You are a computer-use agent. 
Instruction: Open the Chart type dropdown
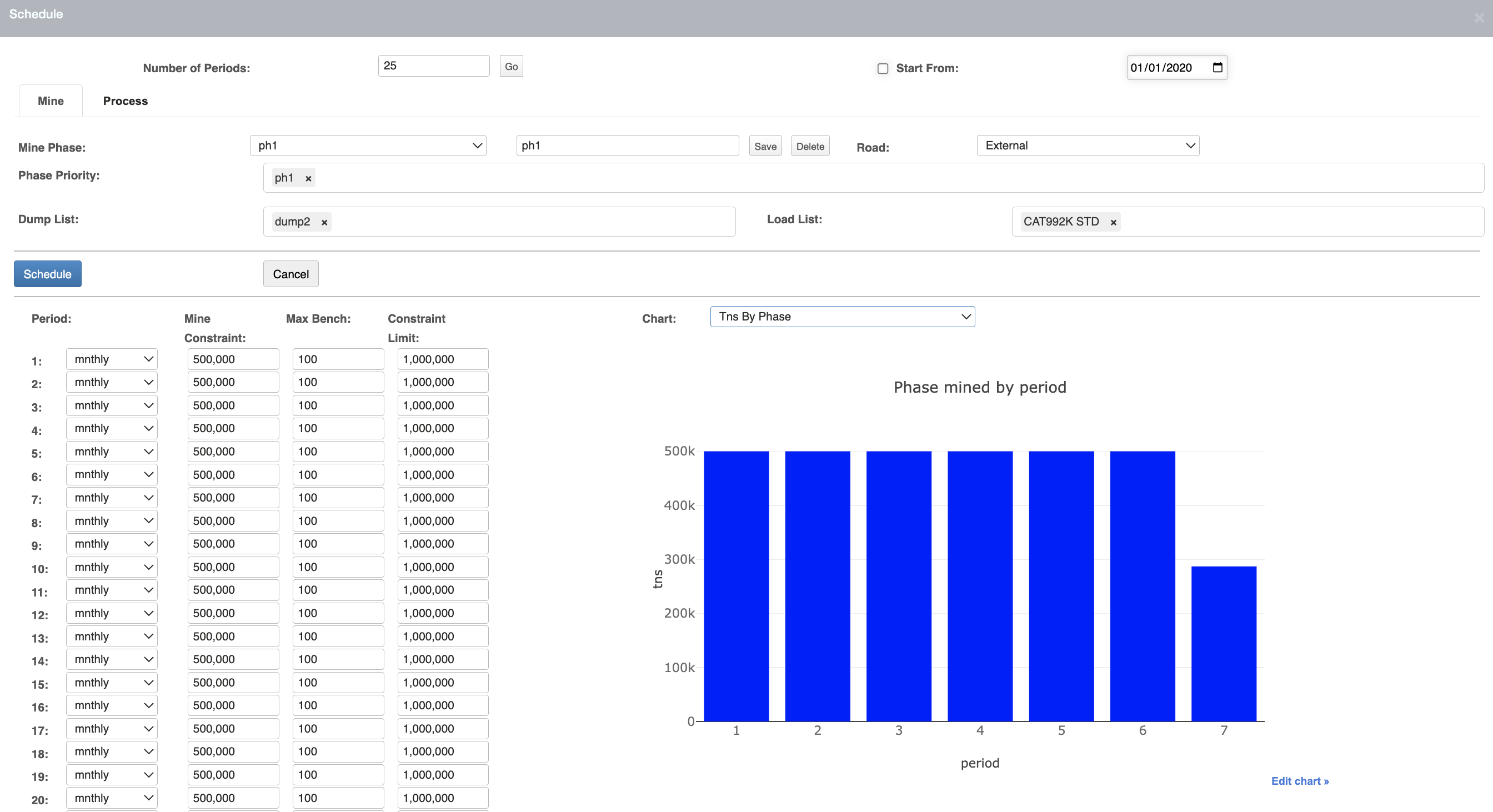tap(842, 317)
